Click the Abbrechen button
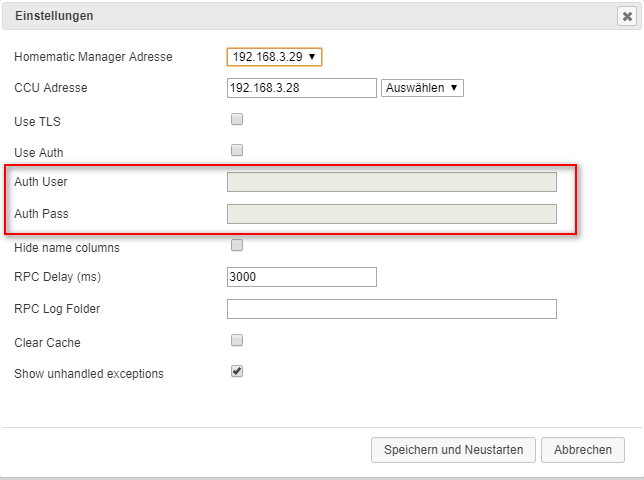644x480 pixels. coord(582,450)
